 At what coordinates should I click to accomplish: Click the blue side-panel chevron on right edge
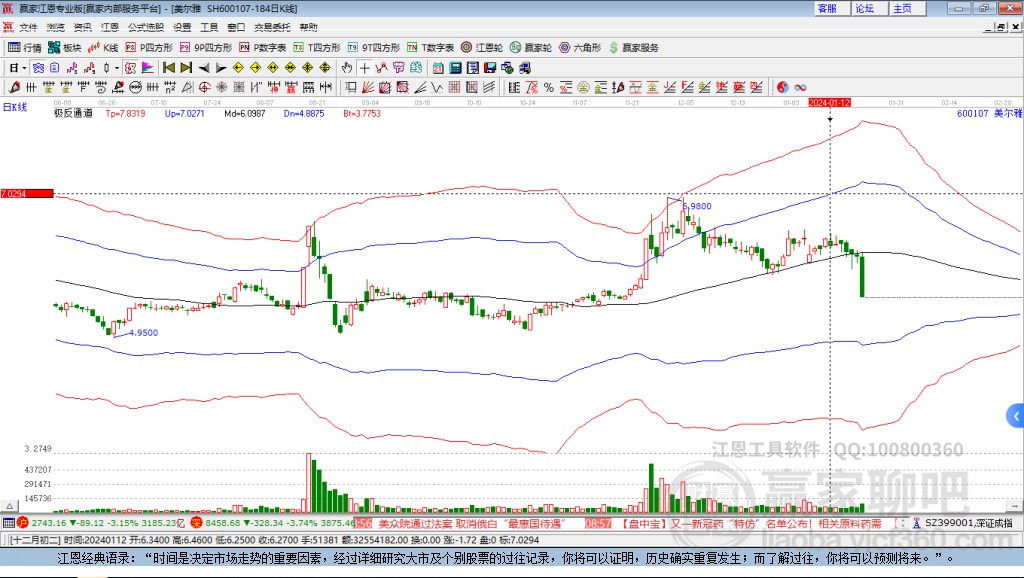[1016, 415]
